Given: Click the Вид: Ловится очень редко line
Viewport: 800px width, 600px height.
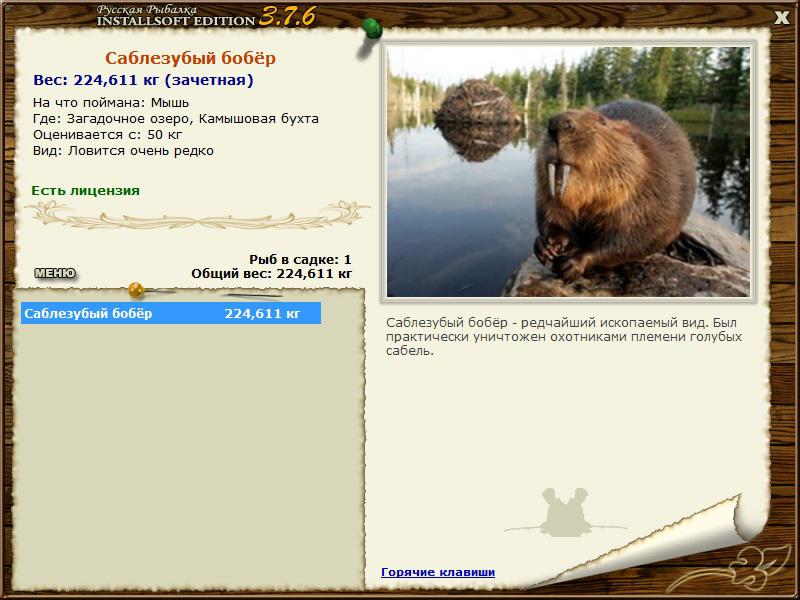Looking at the screenshot, I should click(x=123, y=151).
